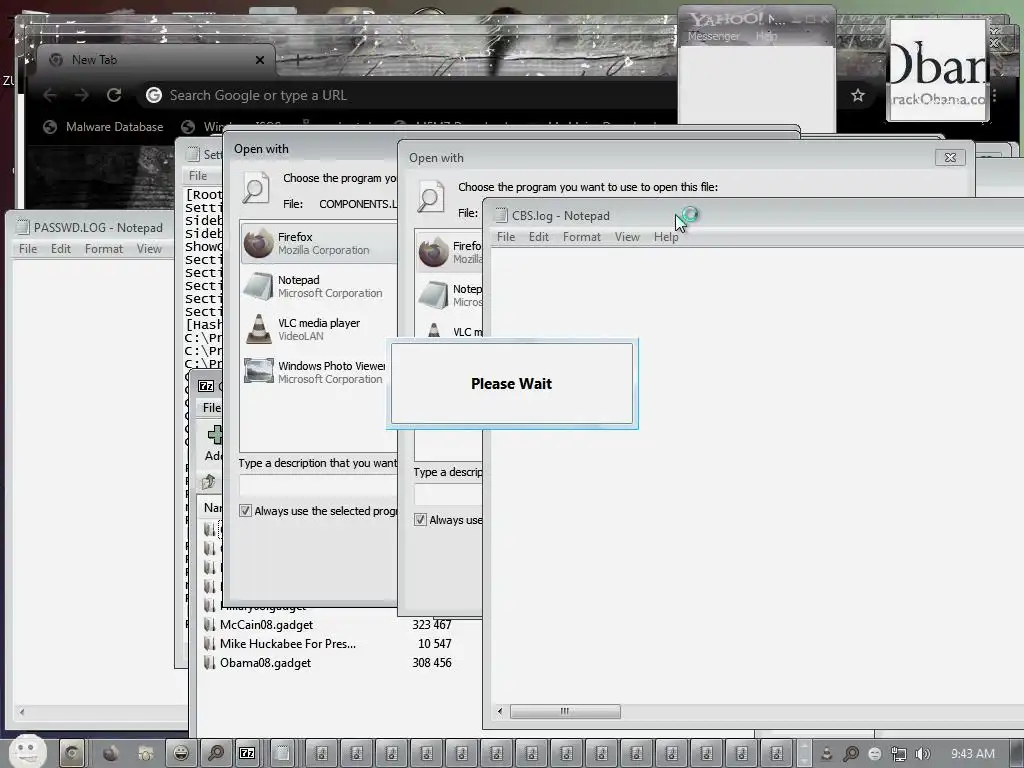
Task: Close the front Open with dialog
Action: (950, 157)
